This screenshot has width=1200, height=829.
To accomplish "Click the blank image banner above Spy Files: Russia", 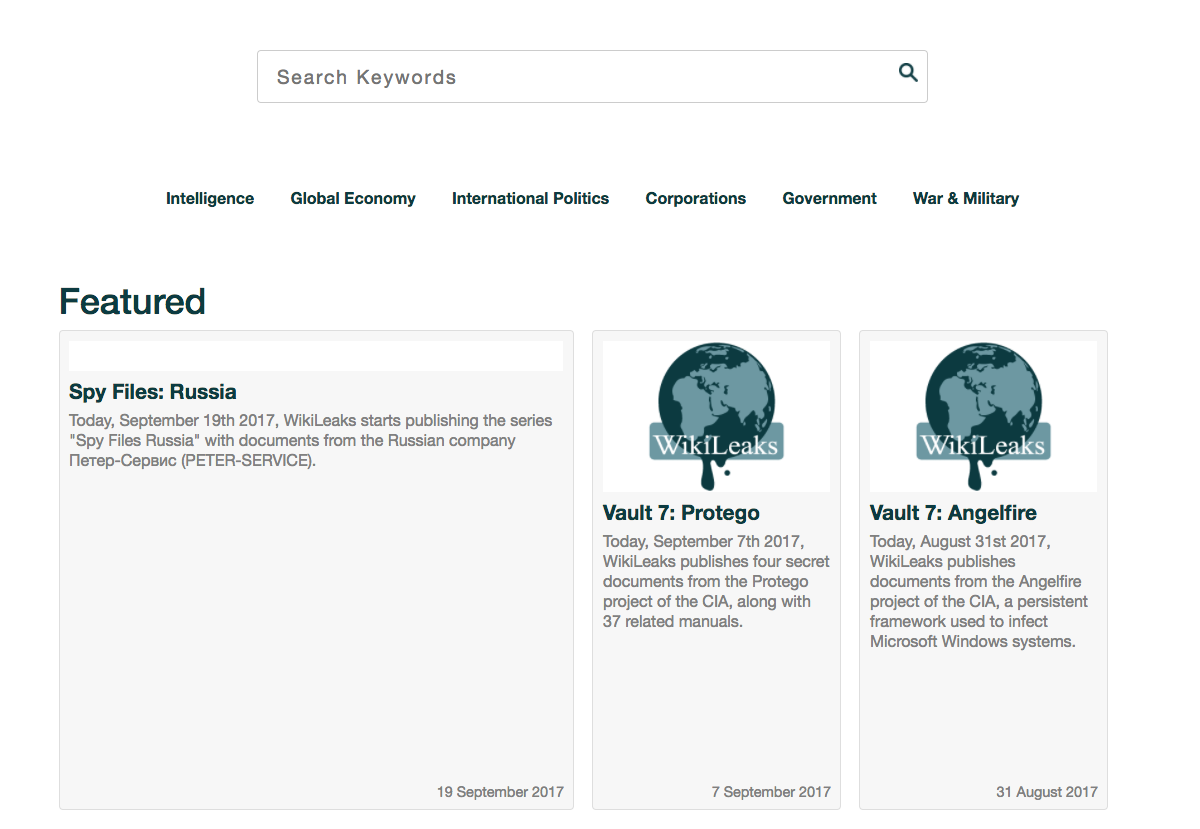I will tap(315, 356).
